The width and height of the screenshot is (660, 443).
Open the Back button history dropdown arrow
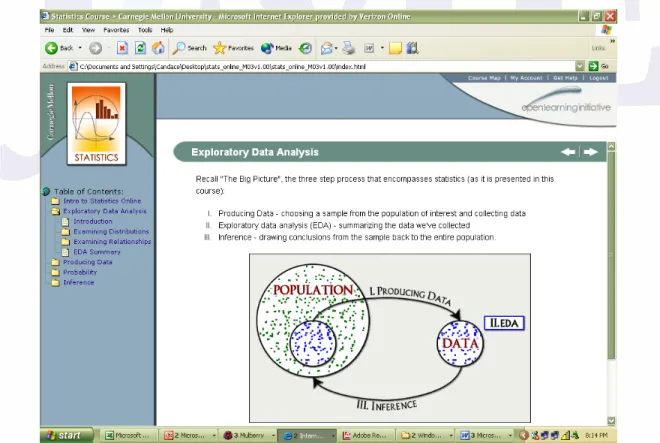pyautogui.click(x=80, y=48)
